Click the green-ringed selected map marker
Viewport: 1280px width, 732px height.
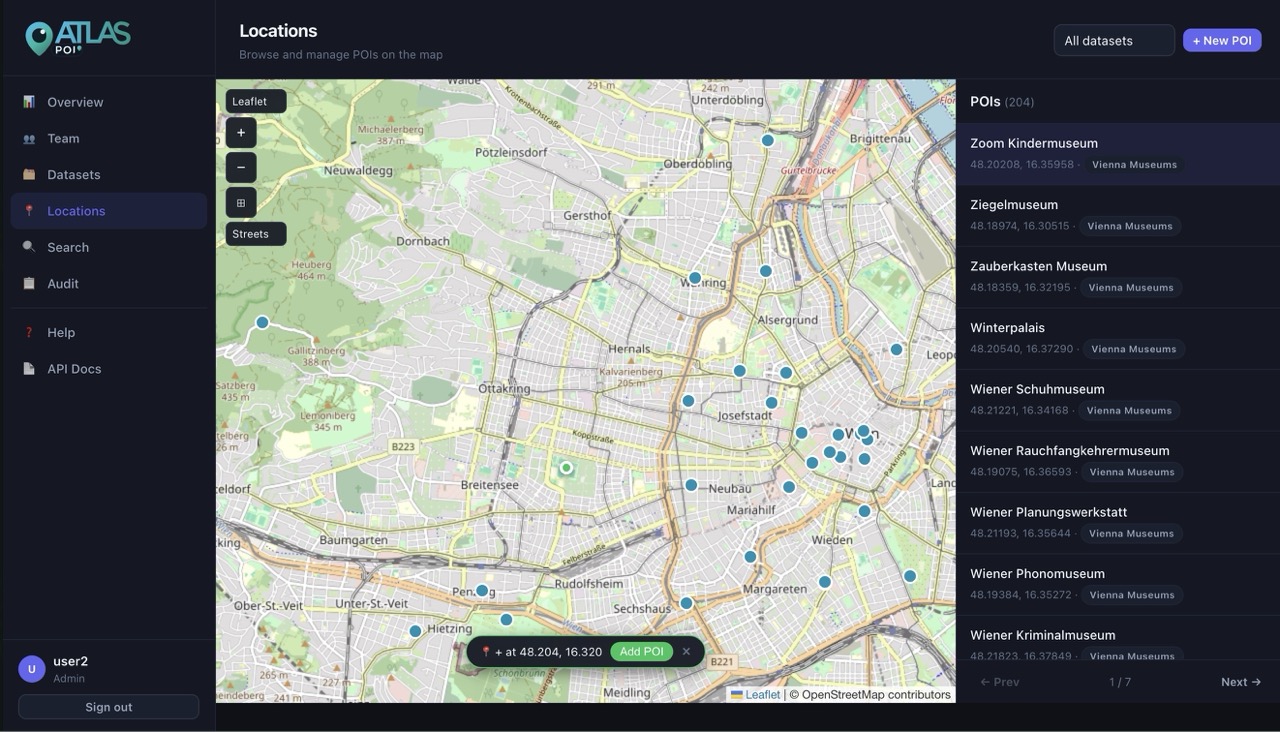[x=566, y=467]
